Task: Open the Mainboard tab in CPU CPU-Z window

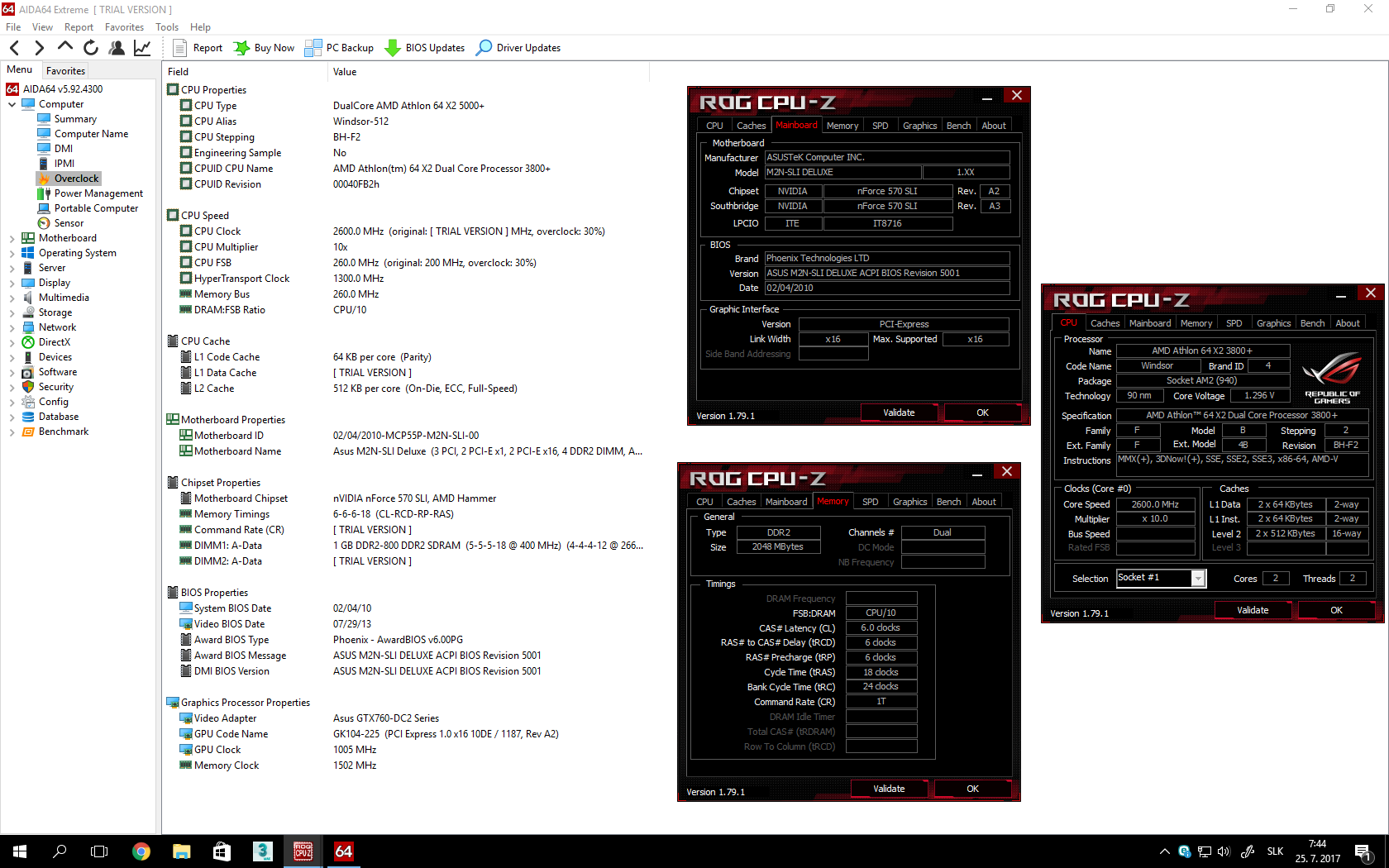Action: click(x=1150, y=323)
